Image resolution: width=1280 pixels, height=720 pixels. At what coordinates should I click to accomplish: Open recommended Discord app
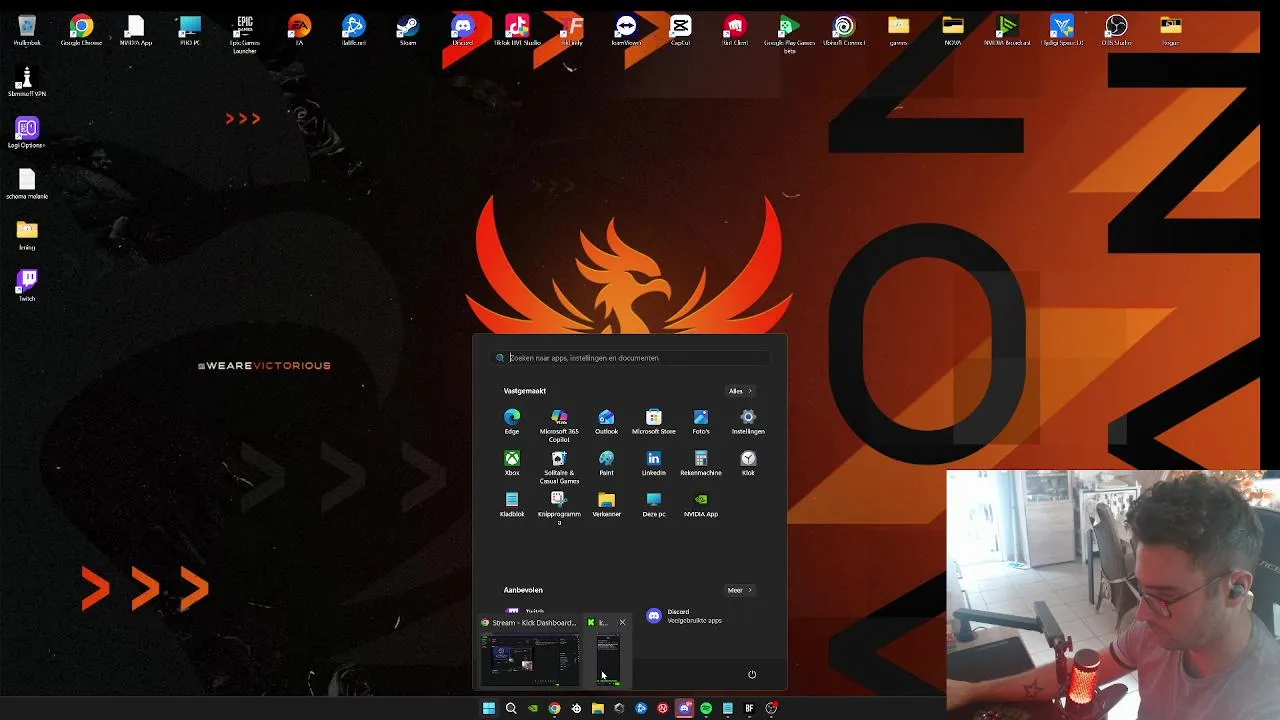coord(684,616)
